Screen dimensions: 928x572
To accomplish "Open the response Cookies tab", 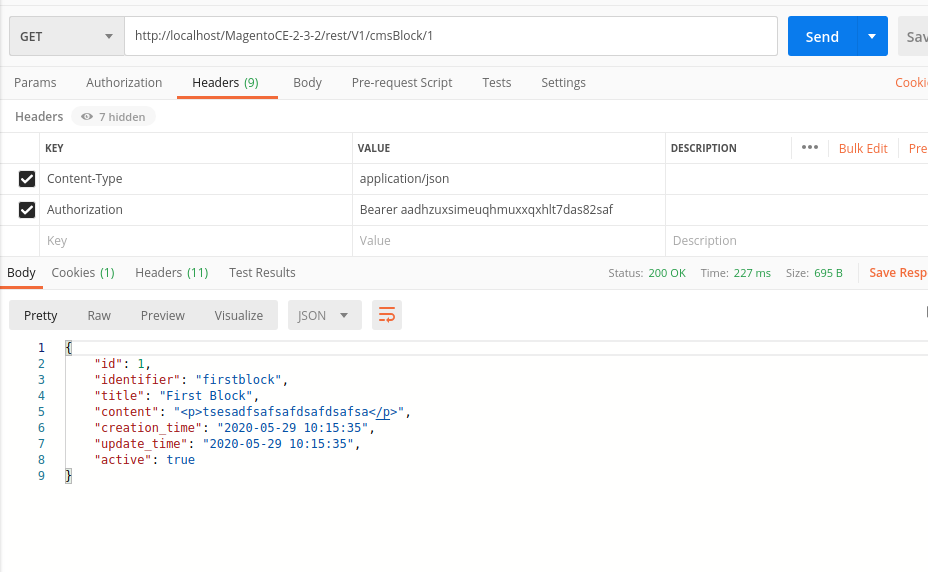I will 82,273.
